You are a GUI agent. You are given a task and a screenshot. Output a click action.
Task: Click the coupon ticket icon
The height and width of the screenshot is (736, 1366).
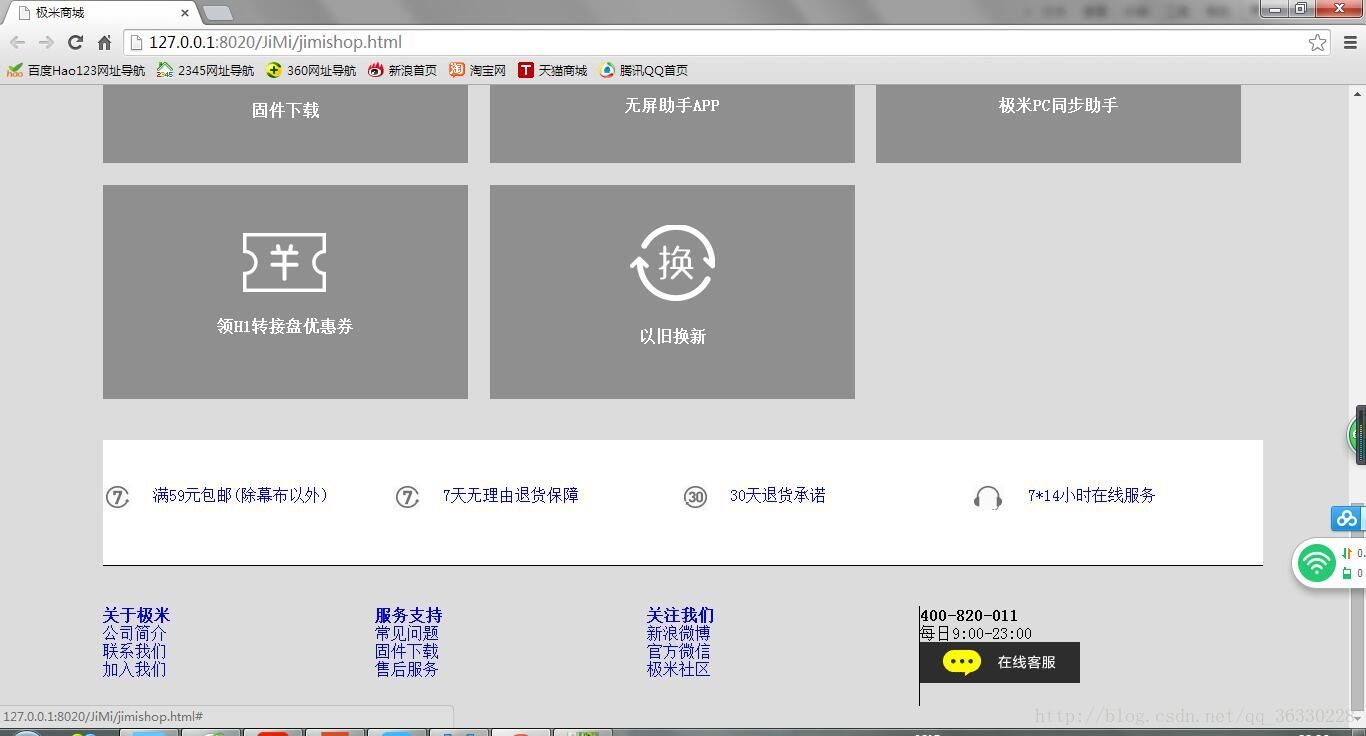[285, 262]
